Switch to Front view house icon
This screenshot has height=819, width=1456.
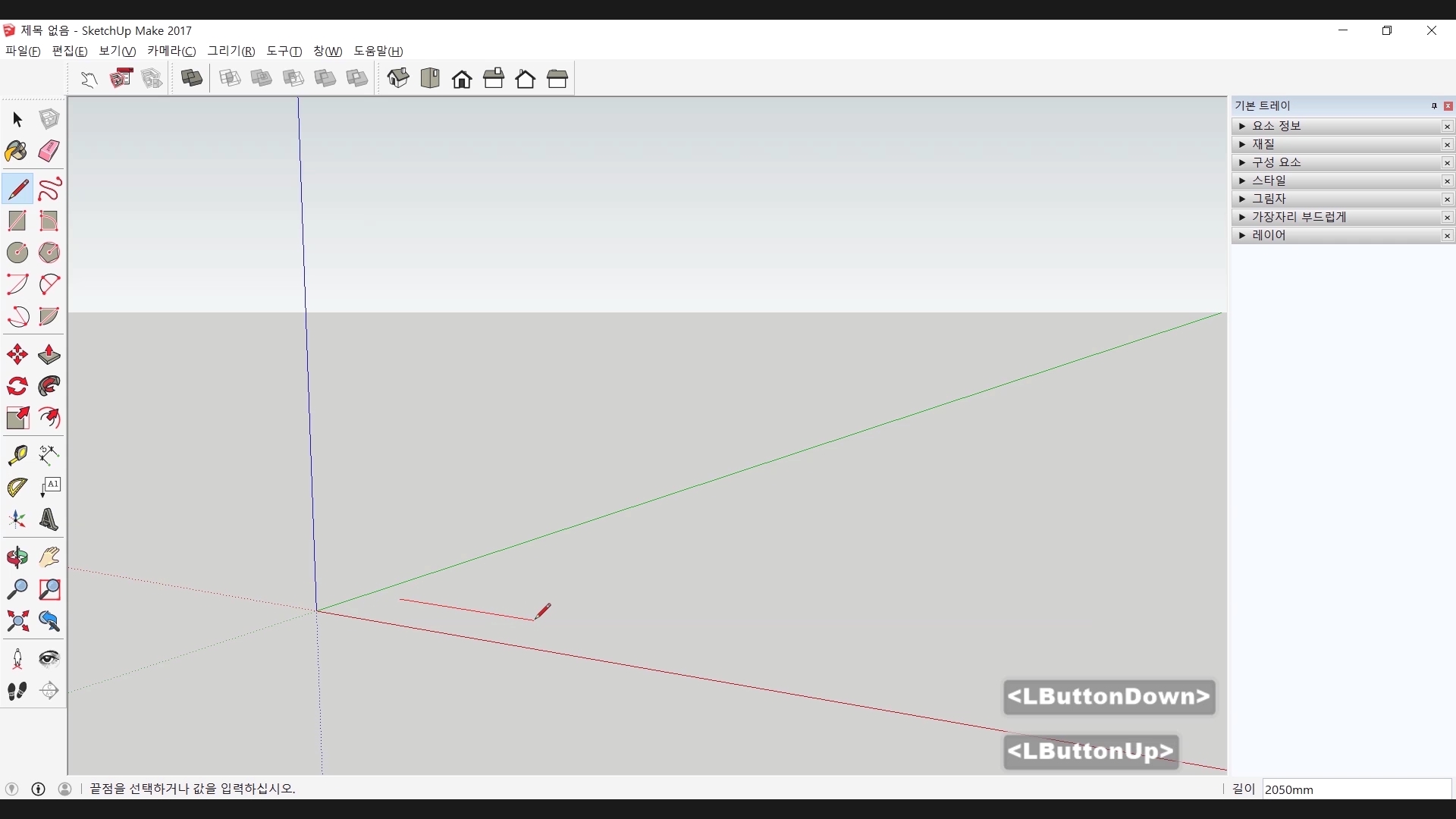click(x=462, y=79)
